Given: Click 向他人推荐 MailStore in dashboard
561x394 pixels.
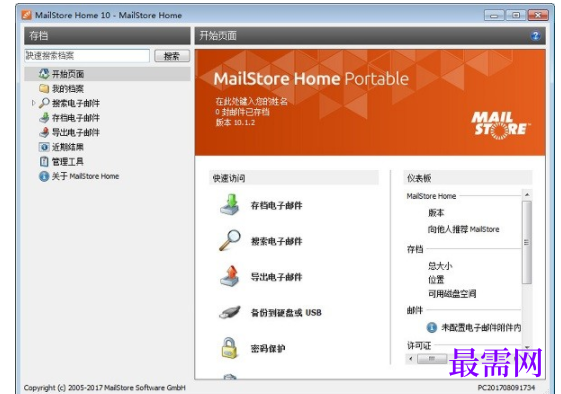Looking at the screenshot, I should 464,229.
